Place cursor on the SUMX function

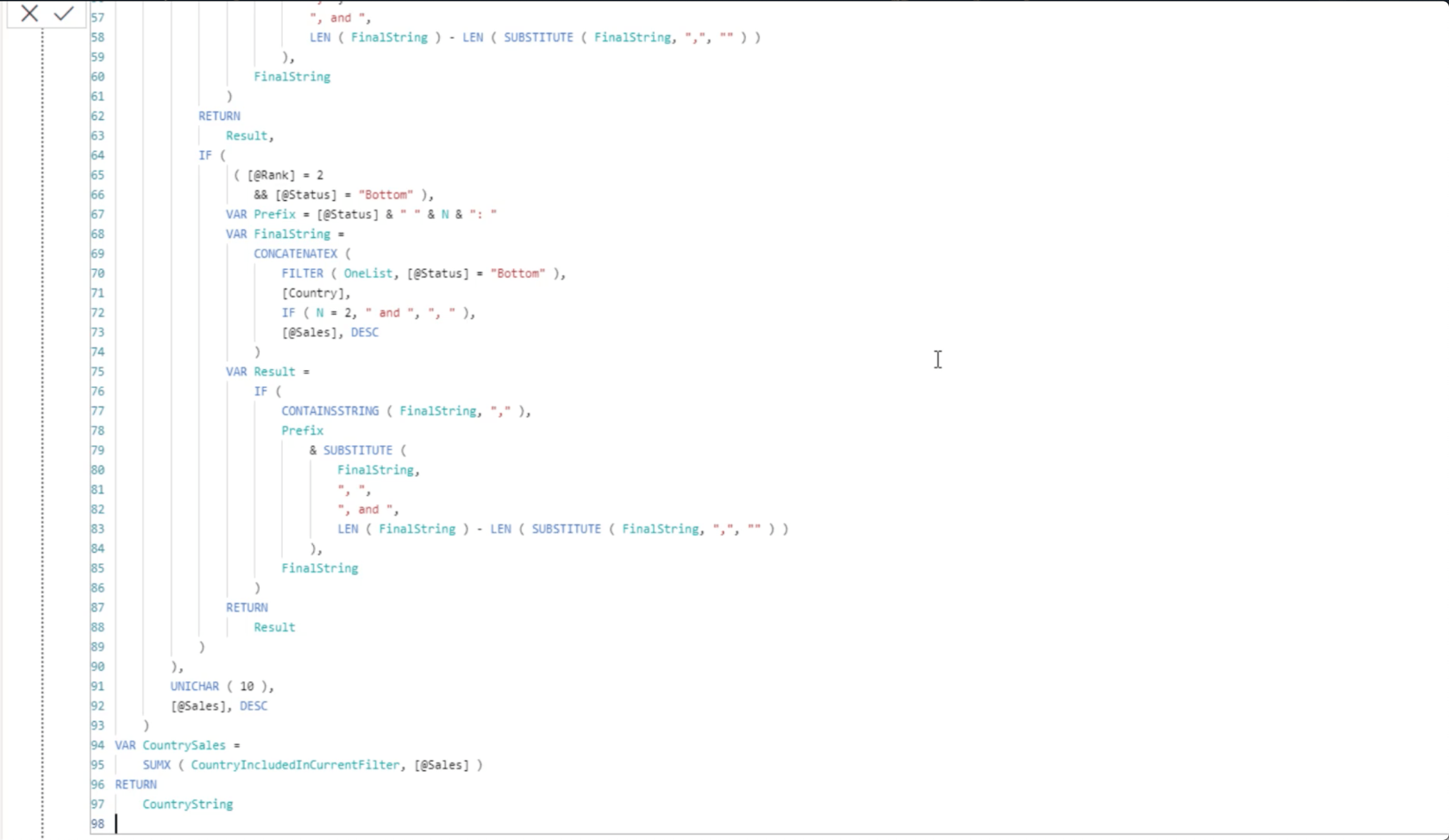(x=156, y=765)
